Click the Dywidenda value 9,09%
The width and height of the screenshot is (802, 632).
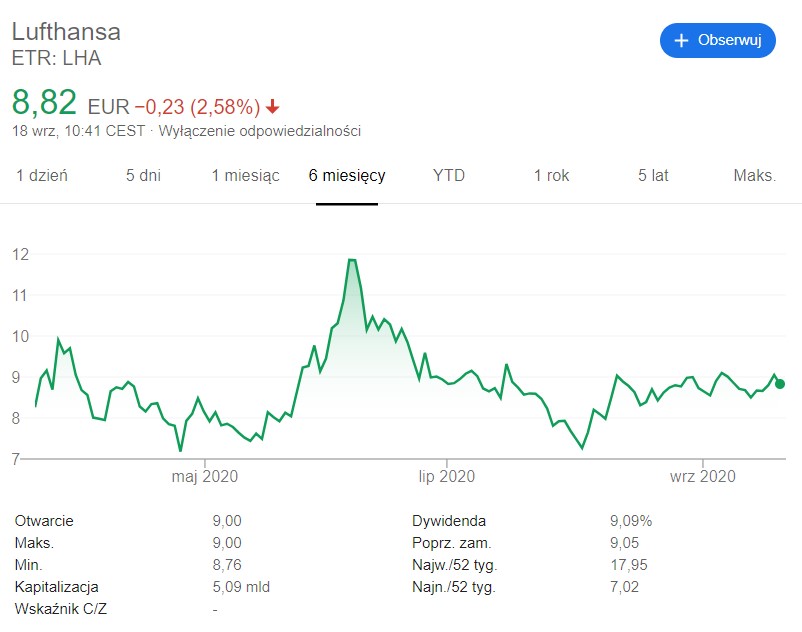tap(631, 521)
